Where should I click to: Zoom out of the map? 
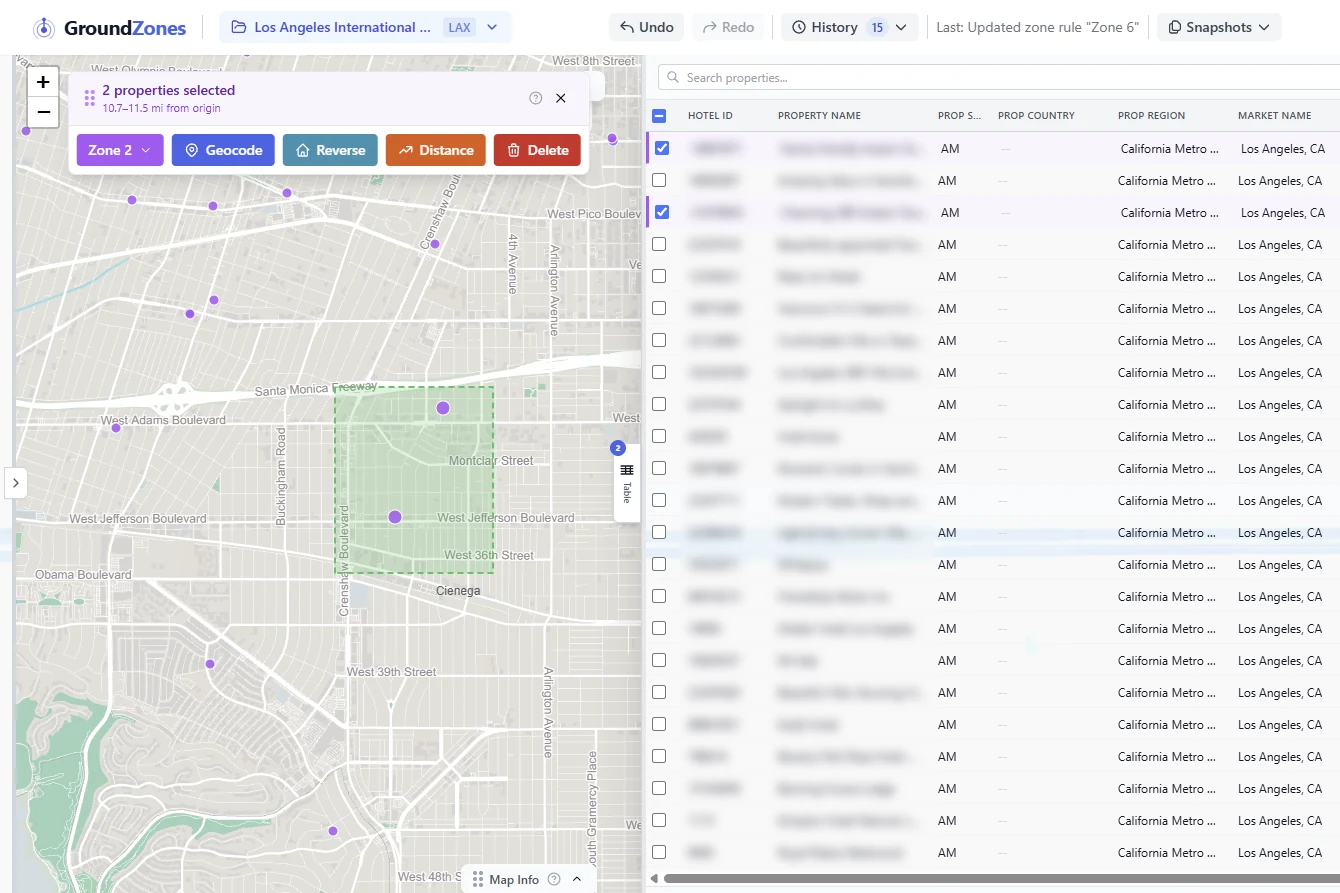43,111
